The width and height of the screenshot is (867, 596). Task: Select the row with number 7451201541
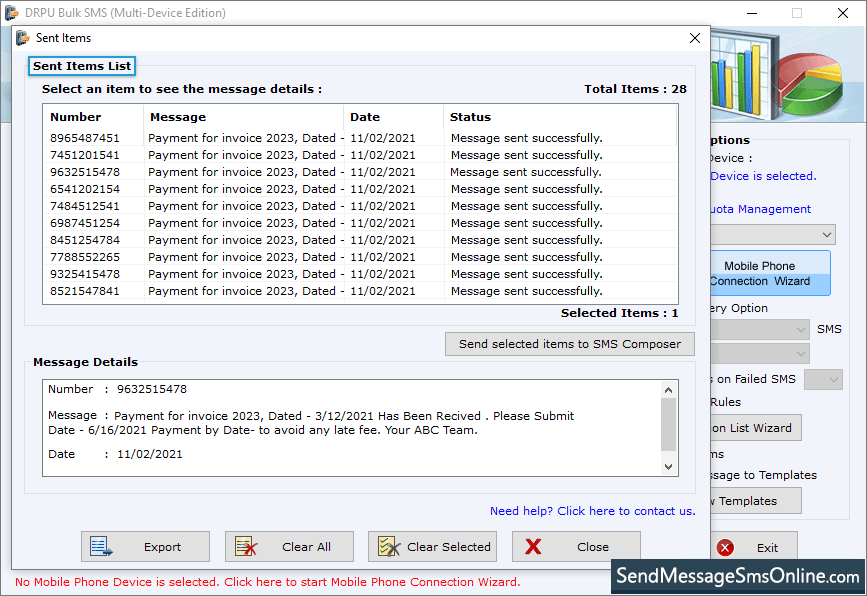360,155
